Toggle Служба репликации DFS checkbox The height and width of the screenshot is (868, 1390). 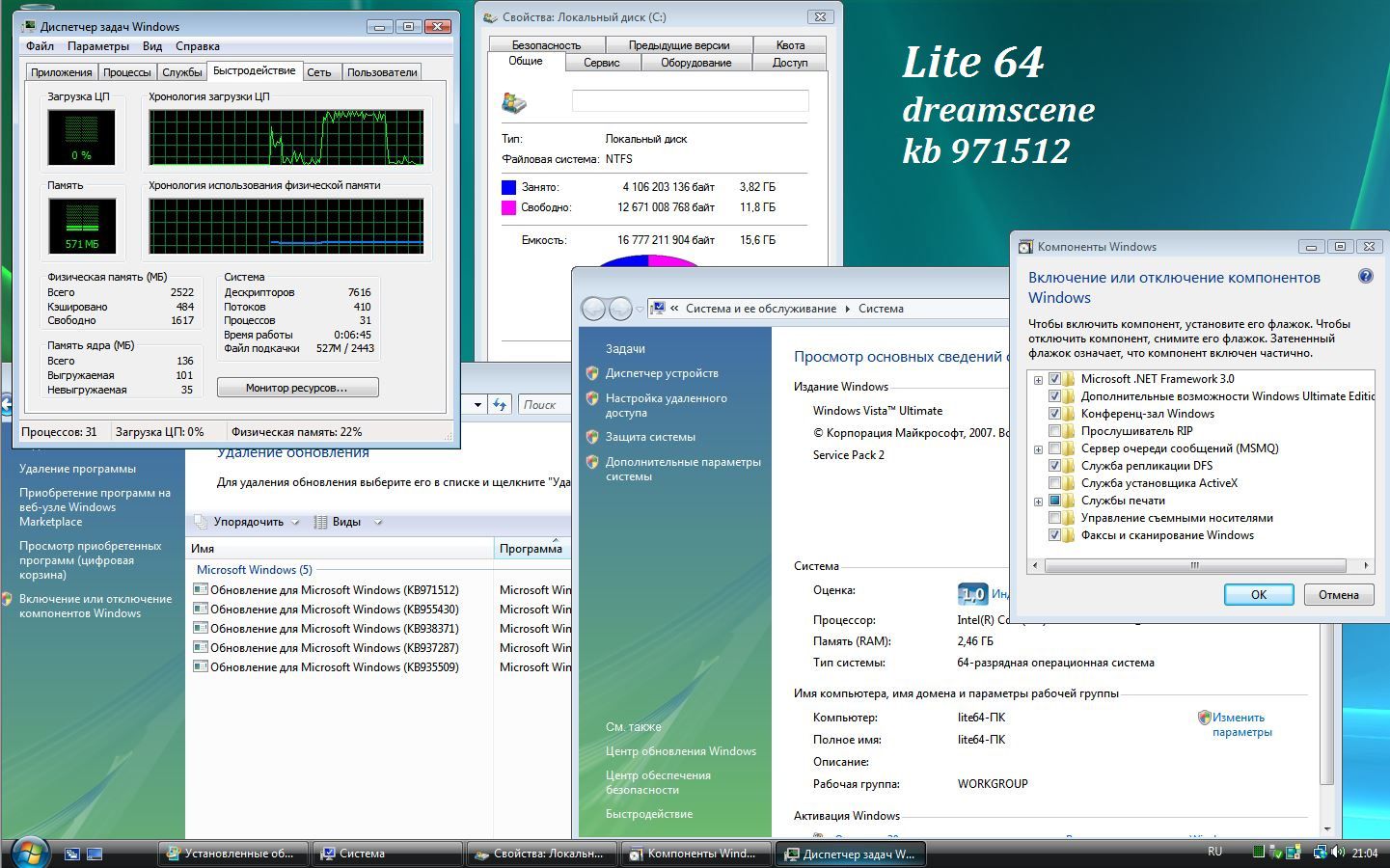click(x=1054, y=466)
